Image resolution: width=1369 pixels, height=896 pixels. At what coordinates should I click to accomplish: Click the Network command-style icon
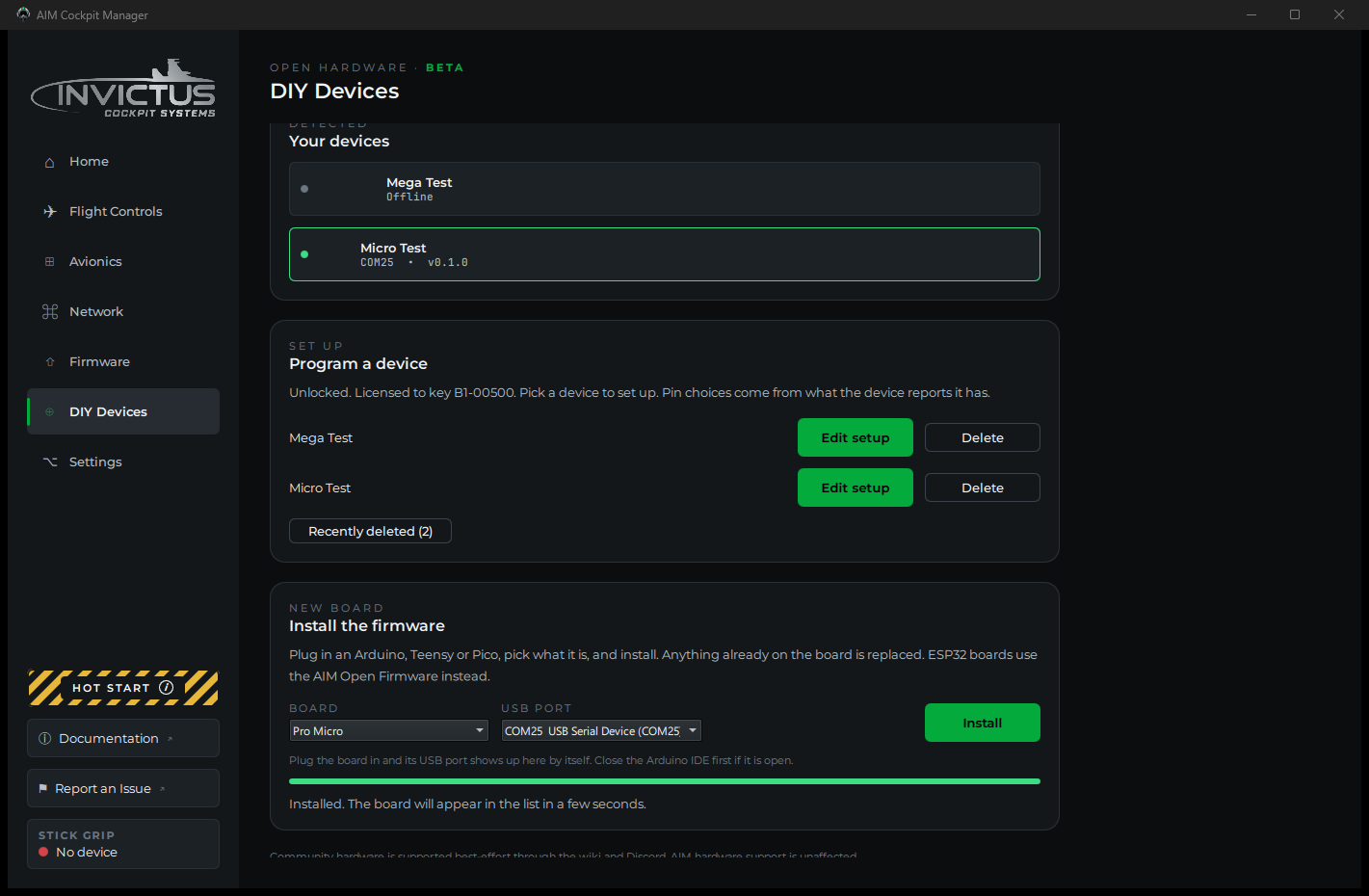50,311
